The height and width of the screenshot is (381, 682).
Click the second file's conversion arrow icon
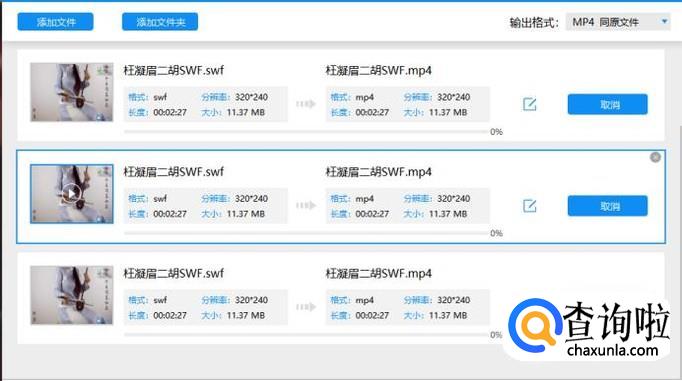306,205
